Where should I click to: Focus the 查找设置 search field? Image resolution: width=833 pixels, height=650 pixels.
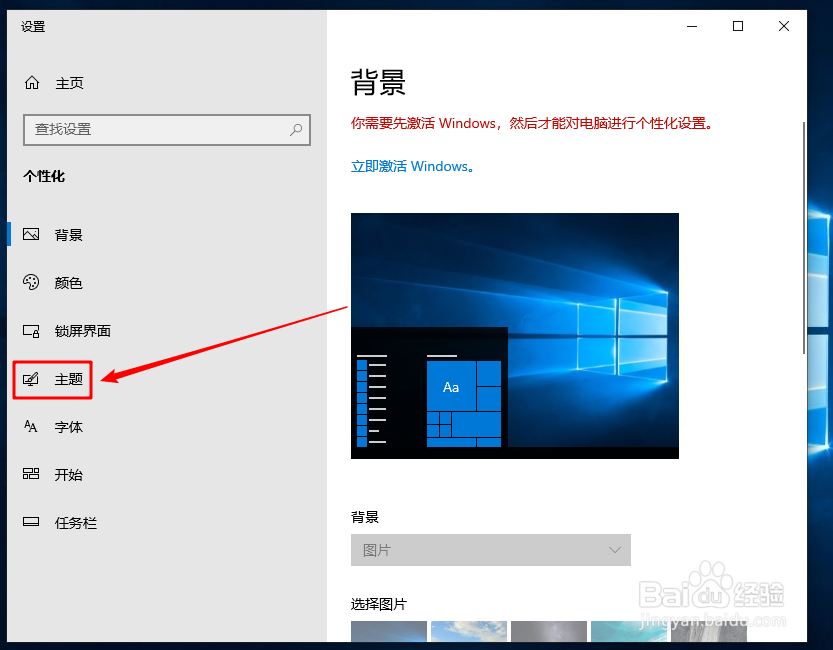[x=167, y=130]
